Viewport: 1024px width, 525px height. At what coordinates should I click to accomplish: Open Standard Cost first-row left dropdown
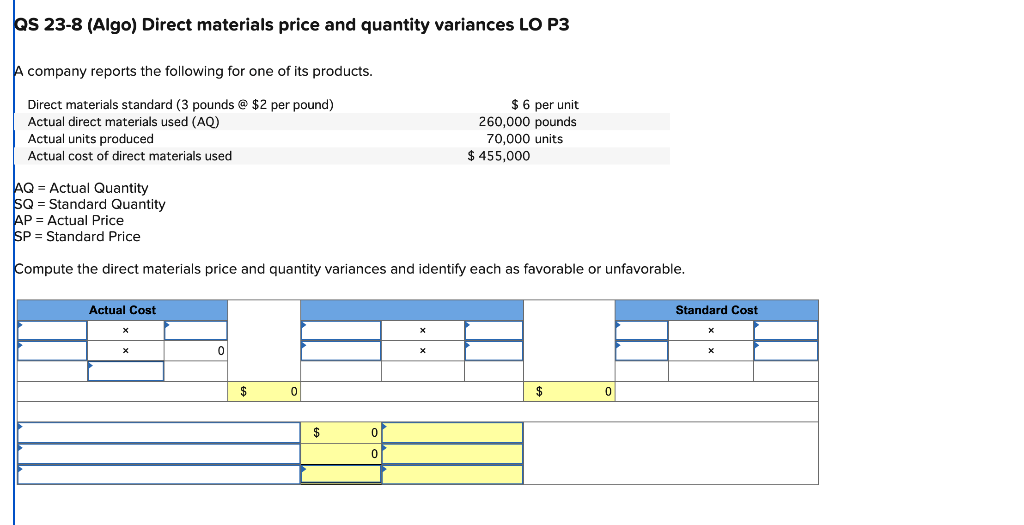[x=642, y=330]
